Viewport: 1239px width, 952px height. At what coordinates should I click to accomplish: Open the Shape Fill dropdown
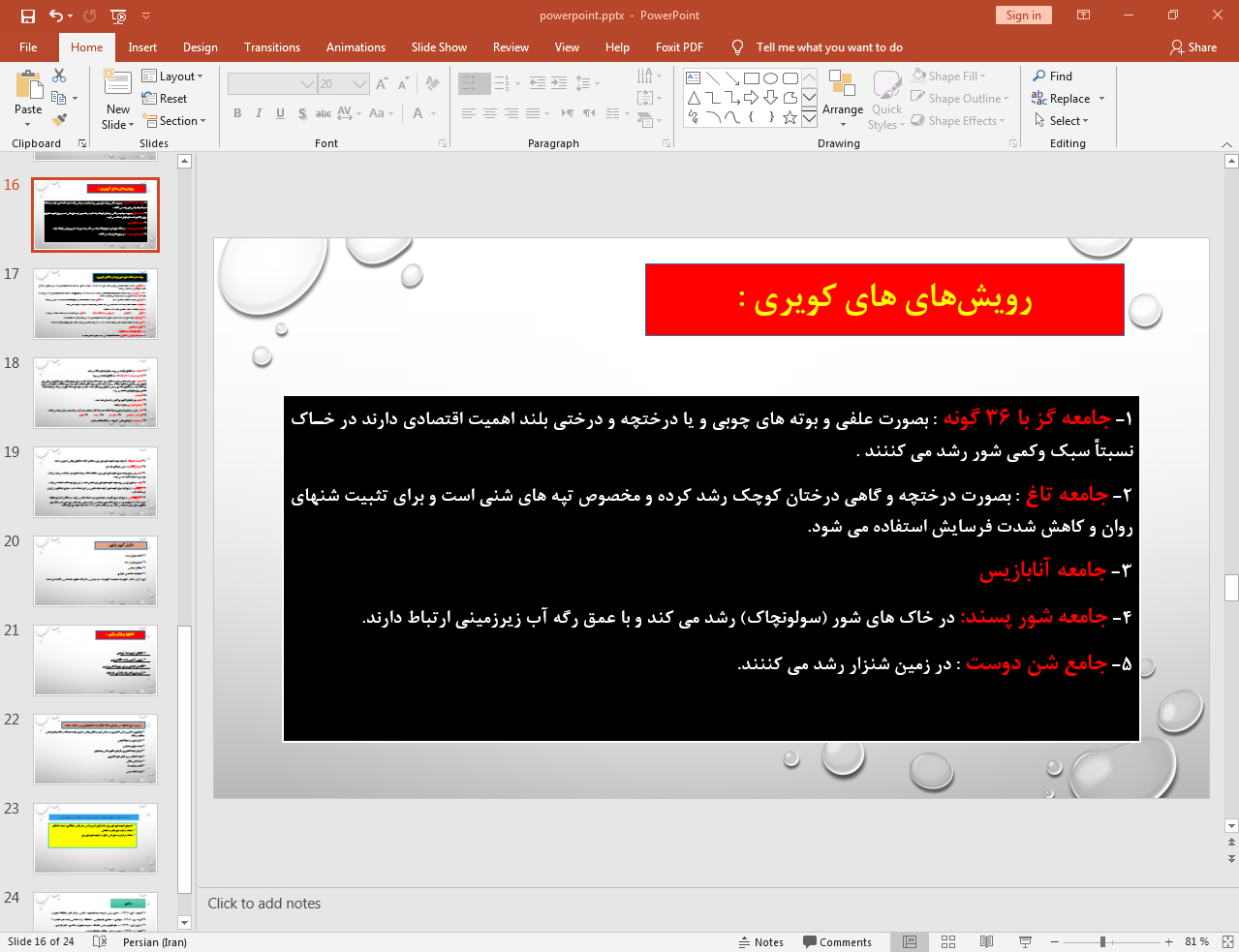(x=949, y=77)
